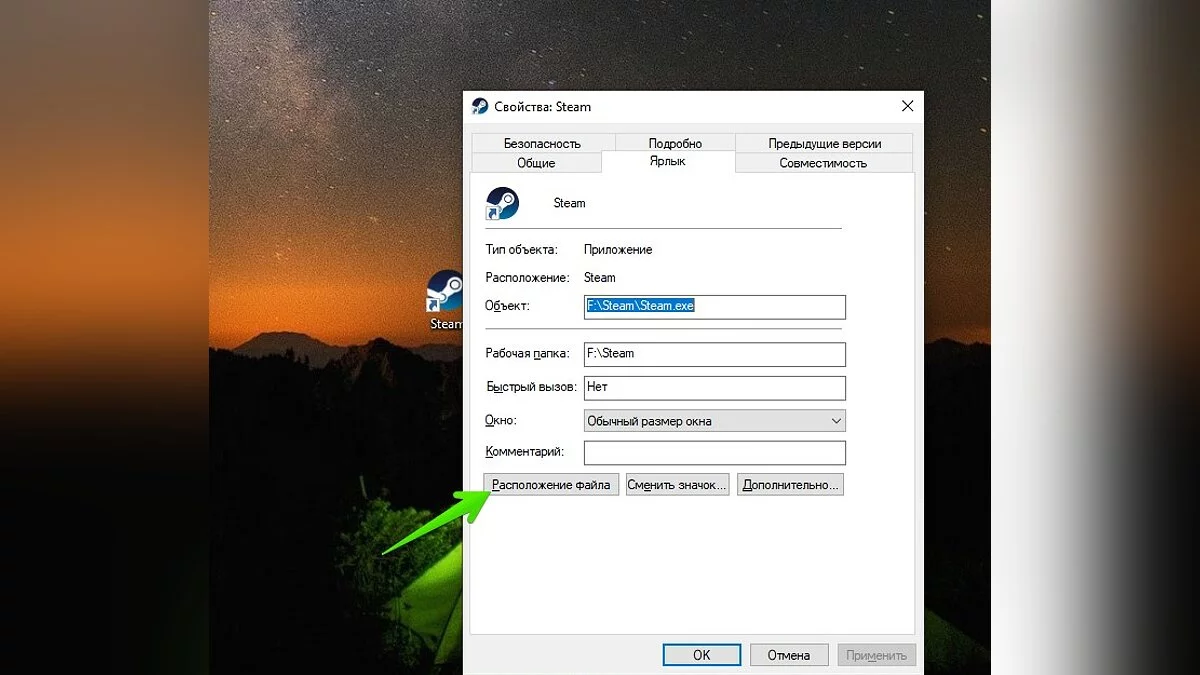Select the Ярлык tab
1200x675 pixels.
[x=667, y=161]
